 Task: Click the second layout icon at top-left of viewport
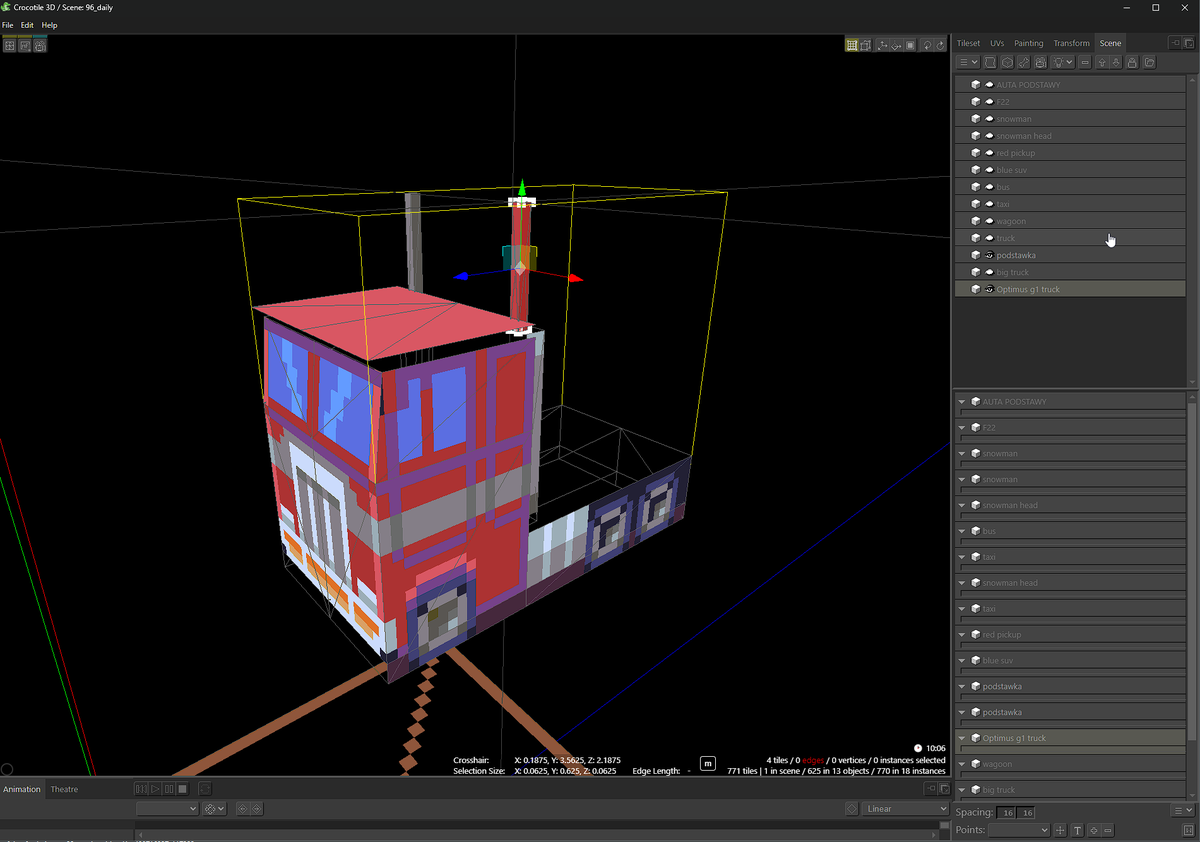tap(25, 45)
